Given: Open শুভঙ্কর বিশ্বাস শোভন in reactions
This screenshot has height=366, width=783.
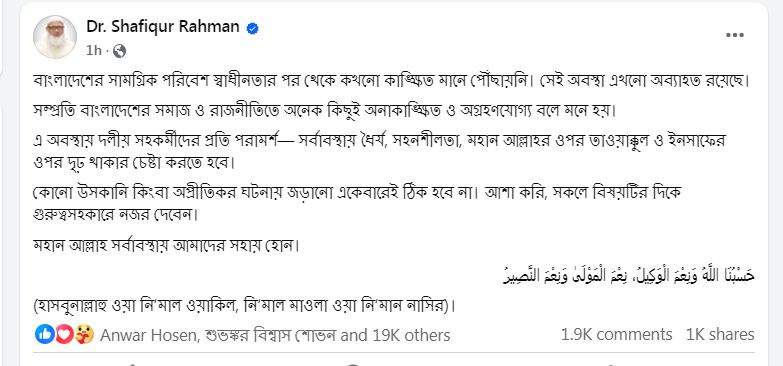Looking at the screenshot, I should 270,335.
